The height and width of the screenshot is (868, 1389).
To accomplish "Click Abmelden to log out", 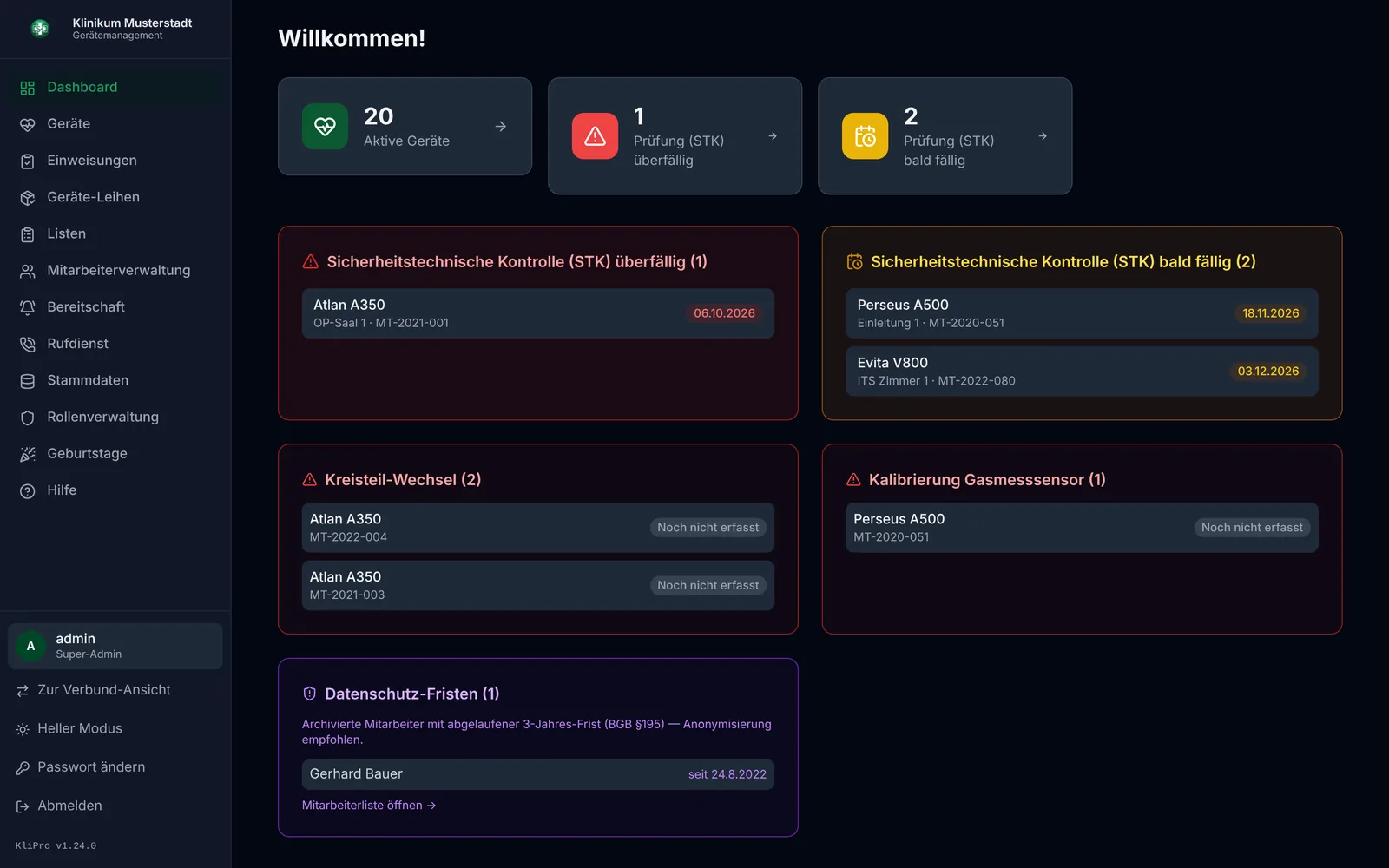I will point(115,806).
